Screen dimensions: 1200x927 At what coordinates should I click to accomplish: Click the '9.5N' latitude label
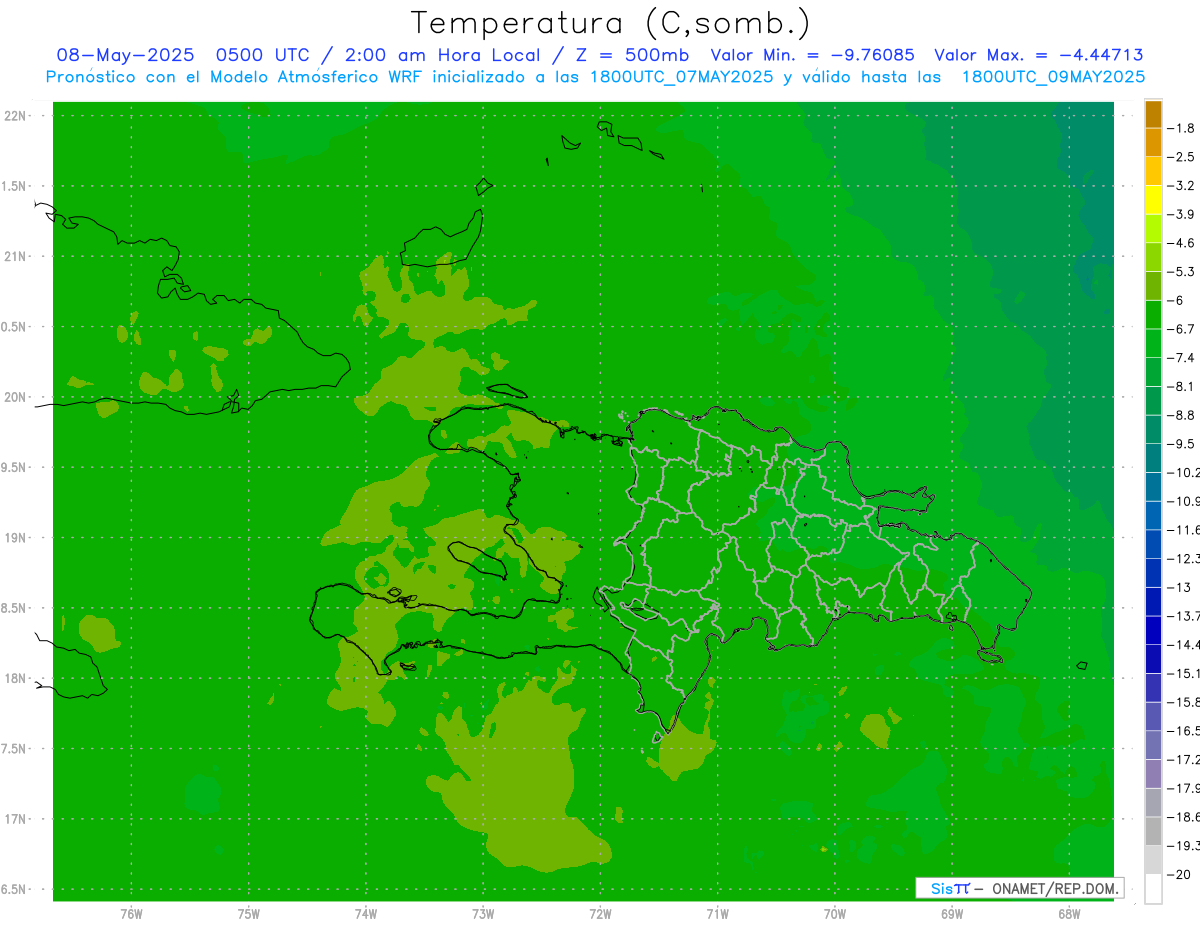[15, 468]
